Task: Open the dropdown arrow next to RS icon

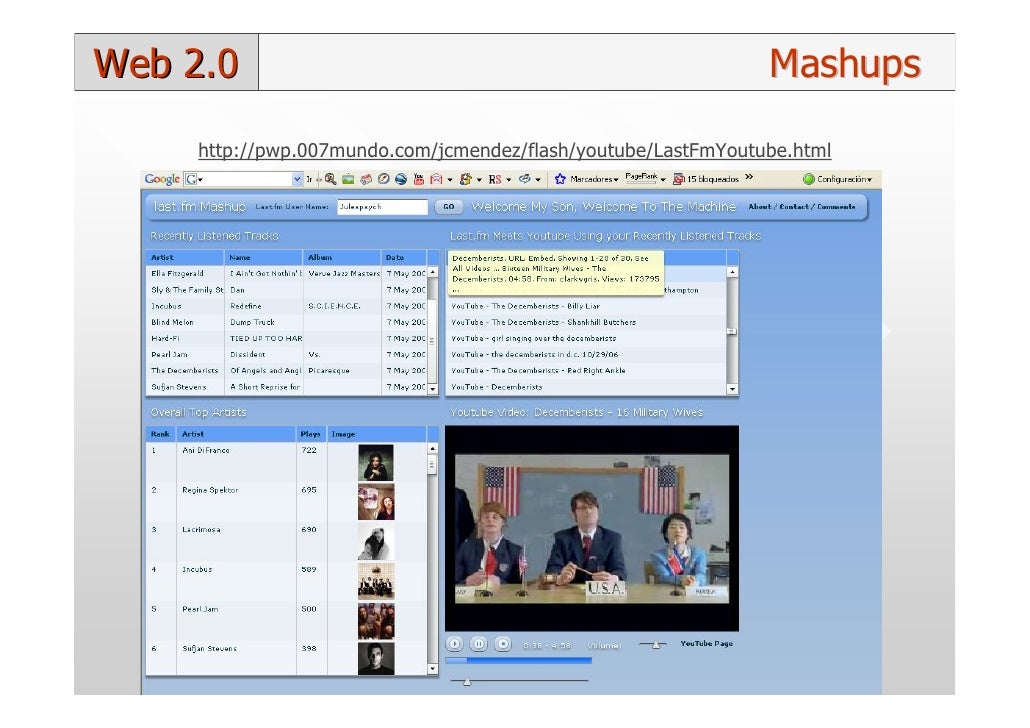Action: click(508, 179)
